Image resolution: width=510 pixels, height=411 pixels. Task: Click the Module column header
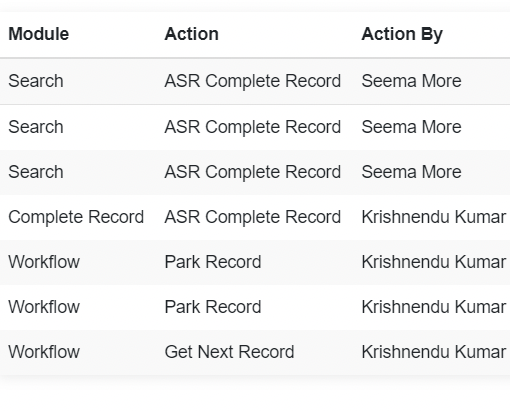pyautogui.click(x=39, y=34)
